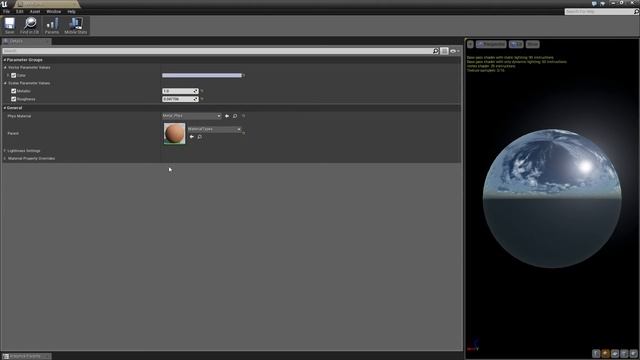The image size is (640, 360).
Task: Open the Parent material dropdown
Action: 214,129
